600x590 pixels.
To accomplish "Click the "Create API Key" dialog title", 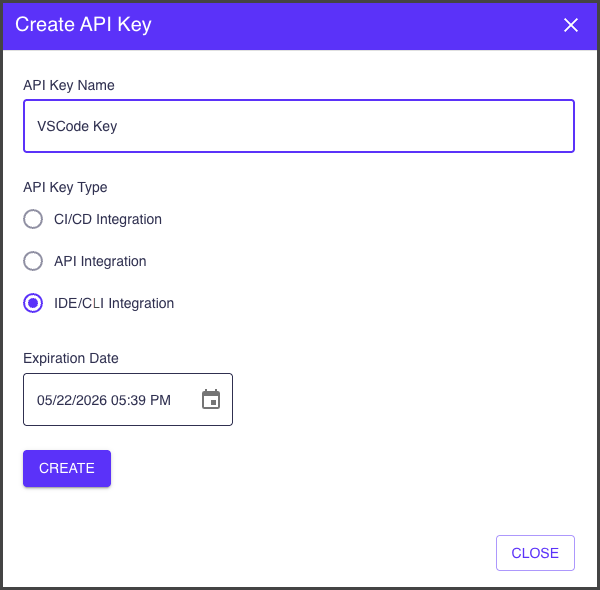I will [x=83, y=25].
